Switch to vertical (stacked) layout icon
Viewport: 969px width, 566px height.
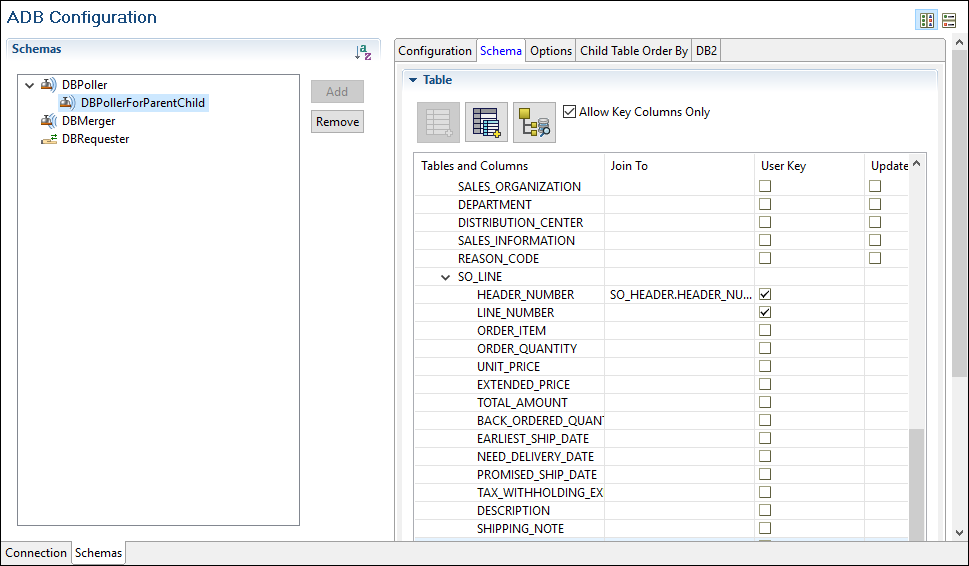click(x=949, y=20)
